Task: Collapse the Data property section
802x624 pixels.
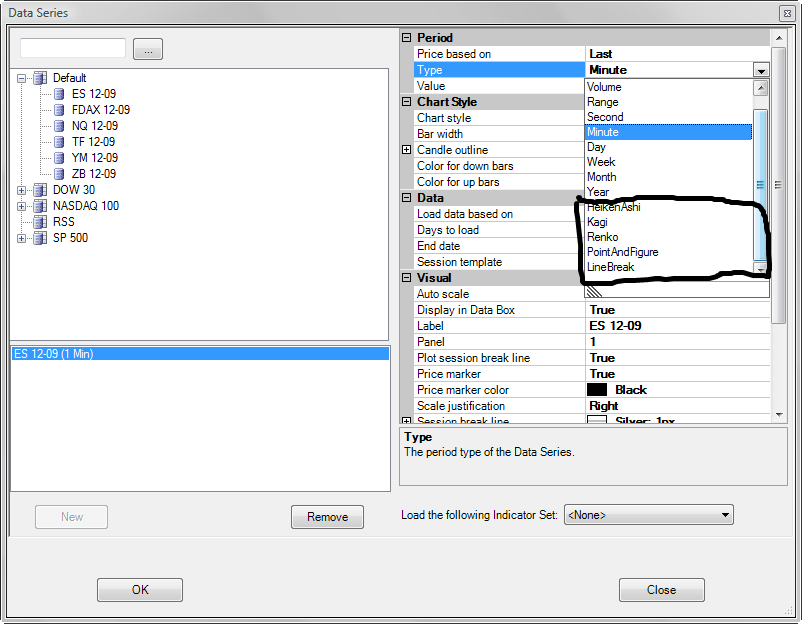Action: (407, 197)
